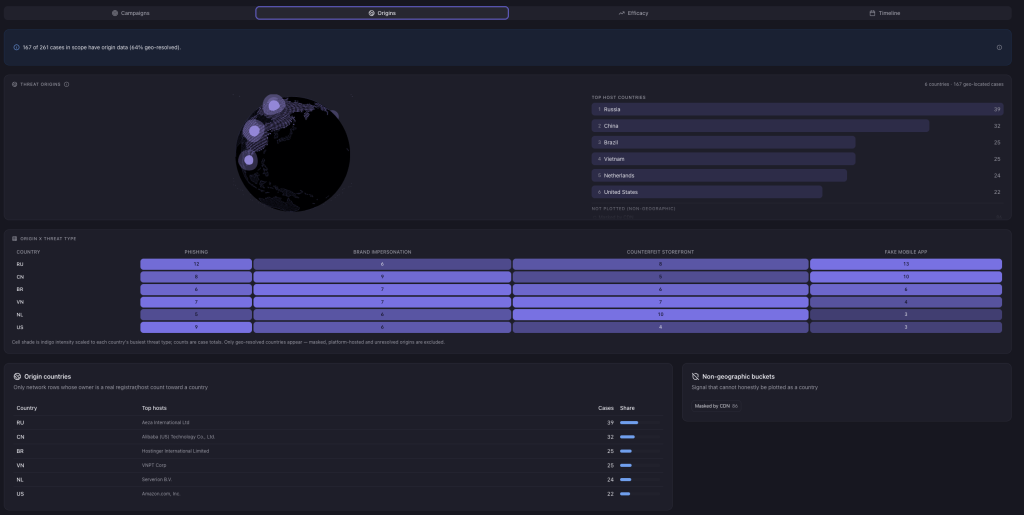Image resolution: width=1024 pixels, height=515 pixels.
Task: Click the Top hosts column header
Action: [x=153, y=408]
